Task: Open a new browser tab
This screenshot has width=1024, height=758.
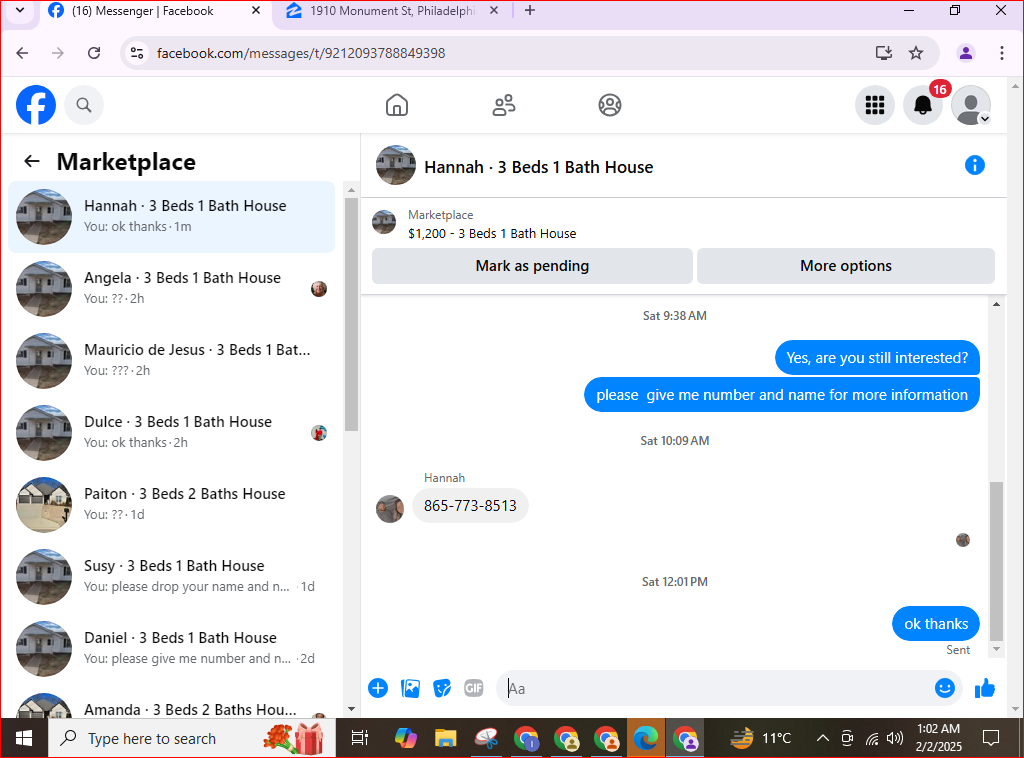Action: pyautogui.click(x=530, y=10)
